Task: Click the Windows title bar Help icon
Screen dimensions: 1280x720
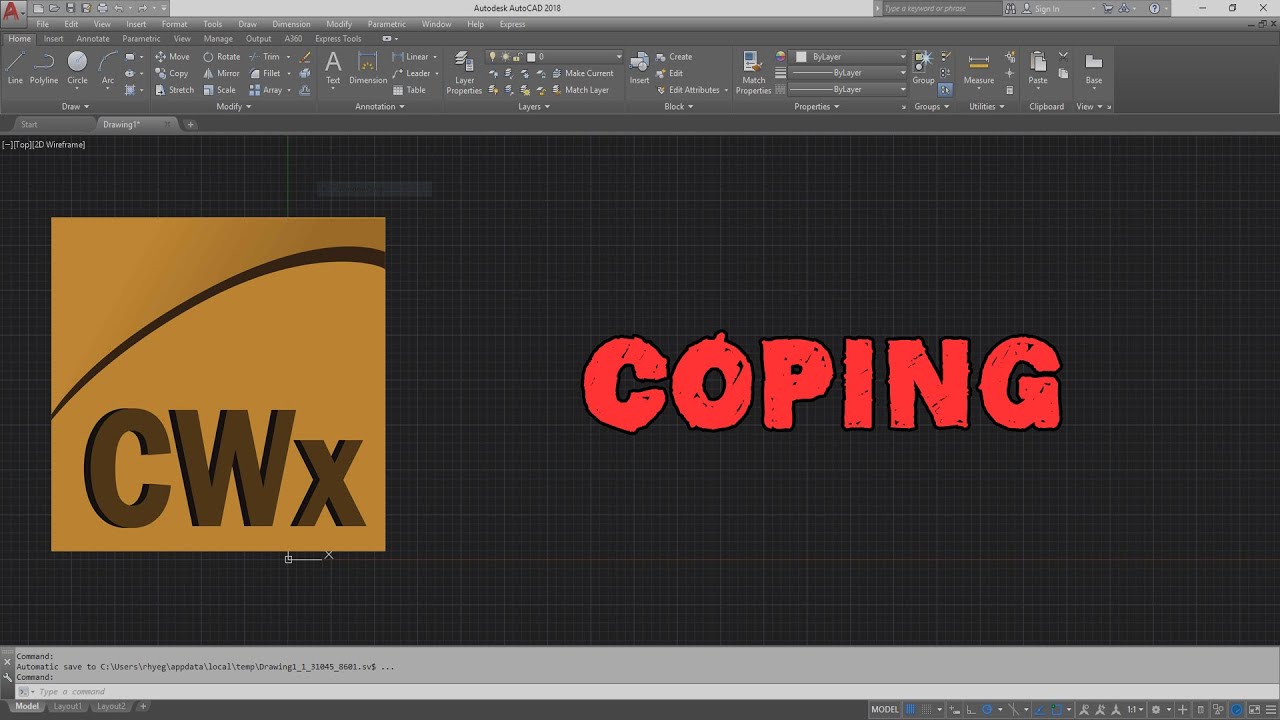Action: coord(1155,8)
